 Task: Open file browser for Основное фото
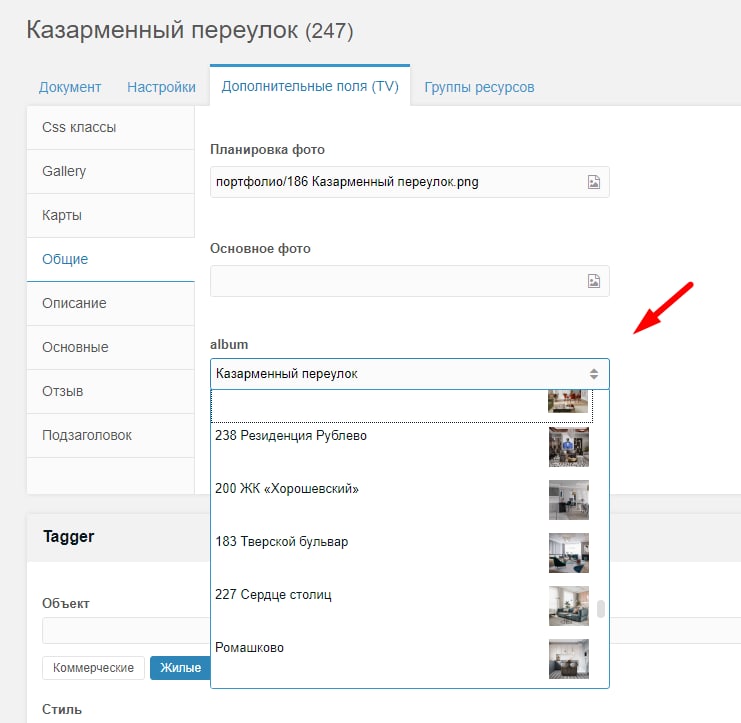coord(594,281)
